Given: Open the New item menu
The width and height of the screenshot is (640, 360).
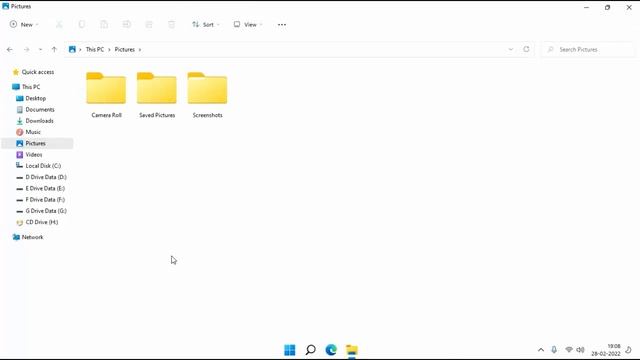Looking at the screenshot, I should coord(24,24).
